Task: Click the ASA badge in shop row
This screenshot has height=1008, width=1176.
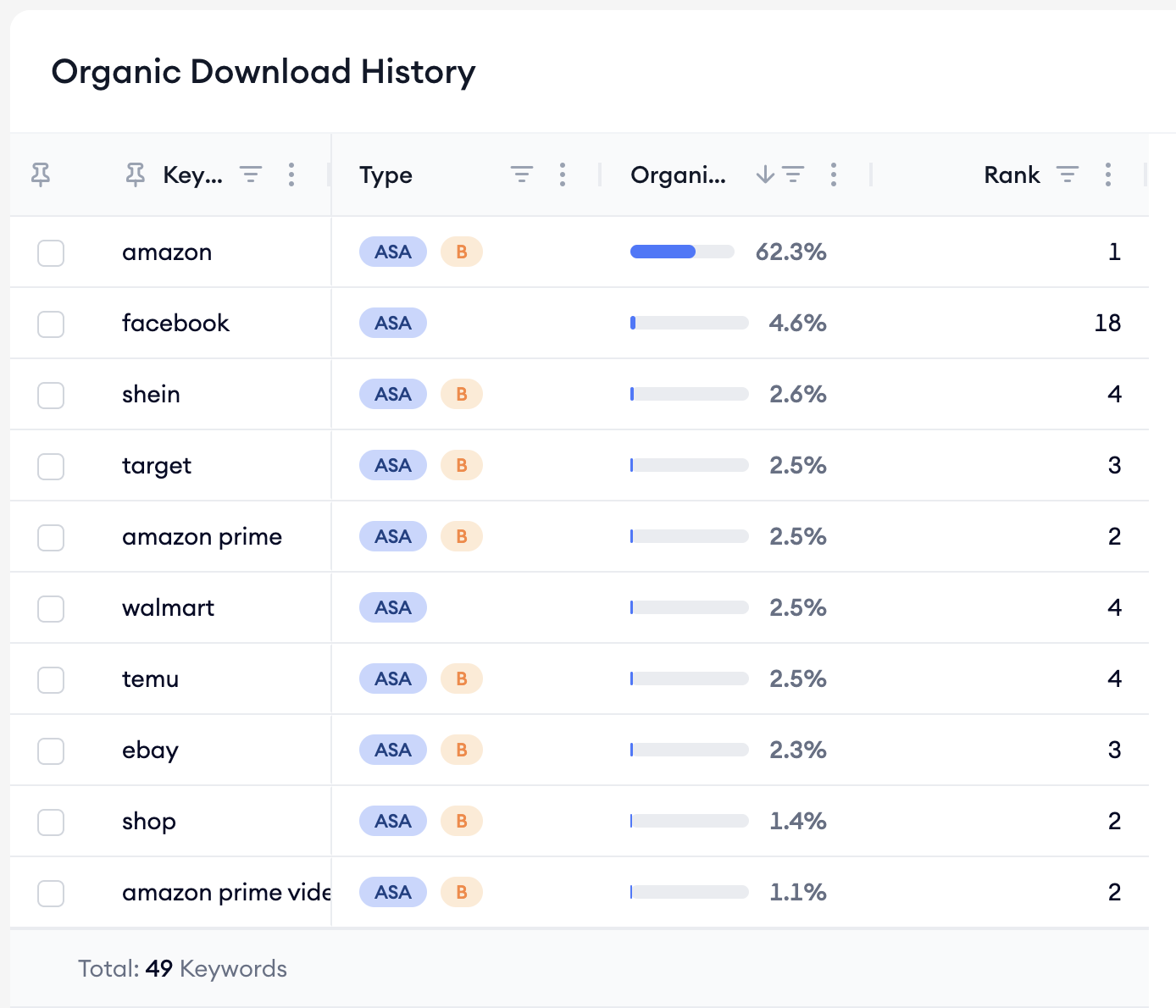Action: (393, 821)
